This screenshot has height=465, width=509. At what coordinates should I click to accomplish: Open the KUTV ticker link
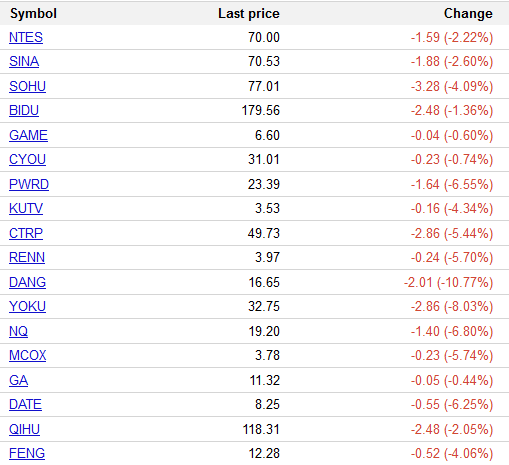(26, 209)
